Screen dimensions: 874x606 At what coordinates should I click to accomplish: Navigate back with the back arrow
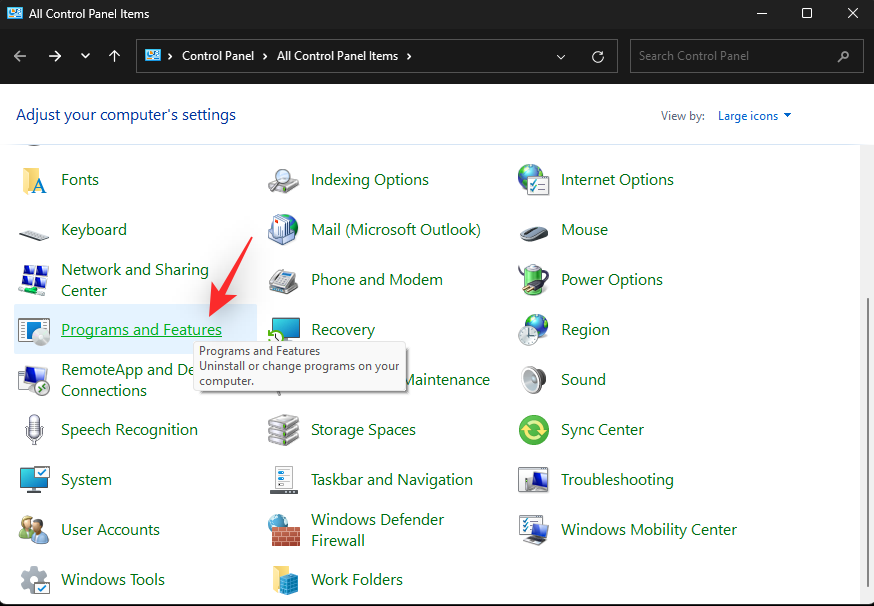tap(20, 56)
